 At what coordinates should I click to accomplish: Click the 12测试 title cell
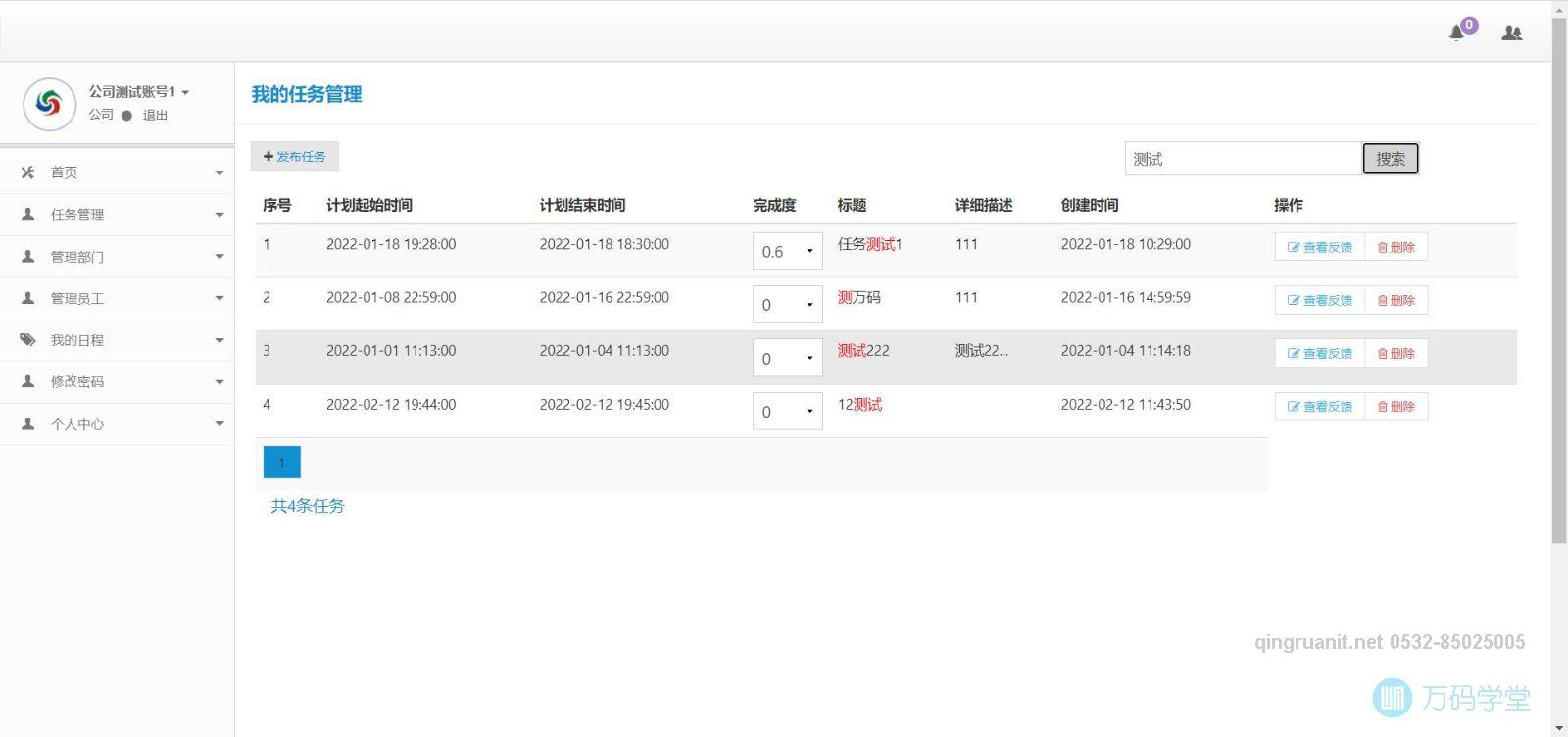click(859, 404)
